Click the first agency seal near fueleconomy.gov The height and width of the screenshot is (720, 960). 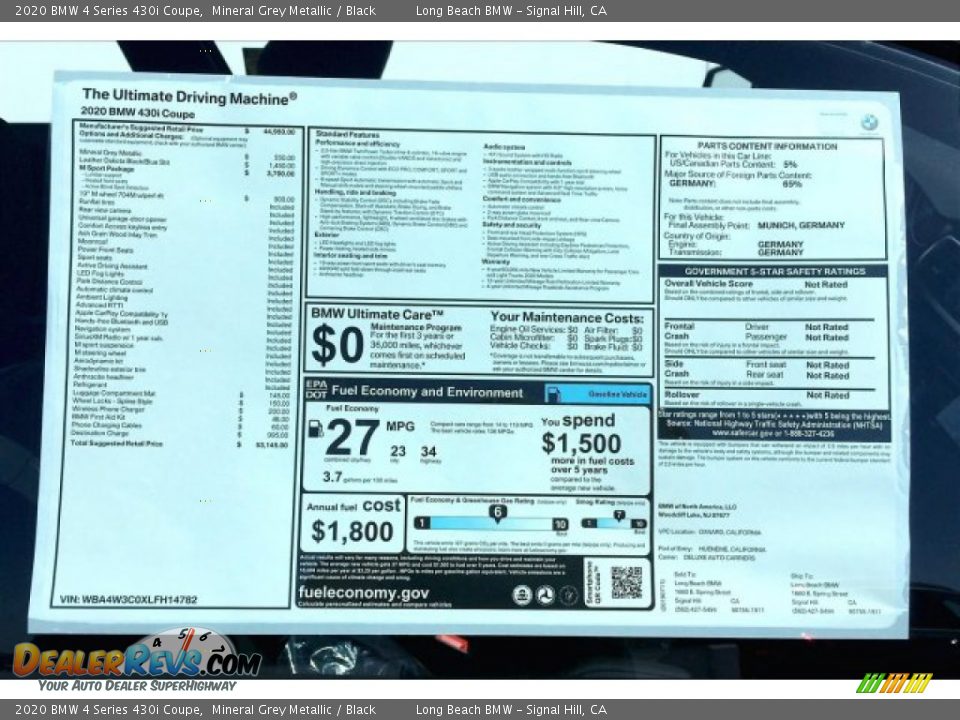tap(522, 594)
